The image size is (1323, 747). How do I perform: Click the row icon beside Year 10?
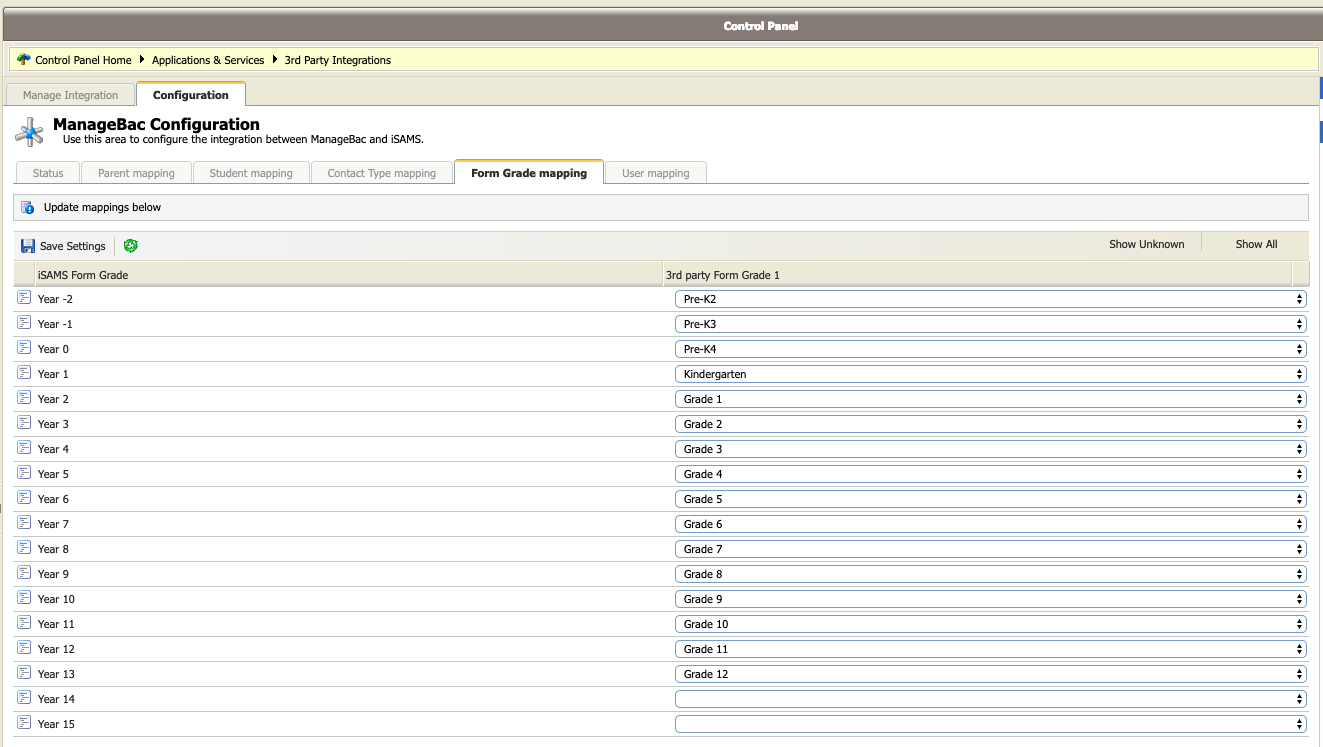24,598
